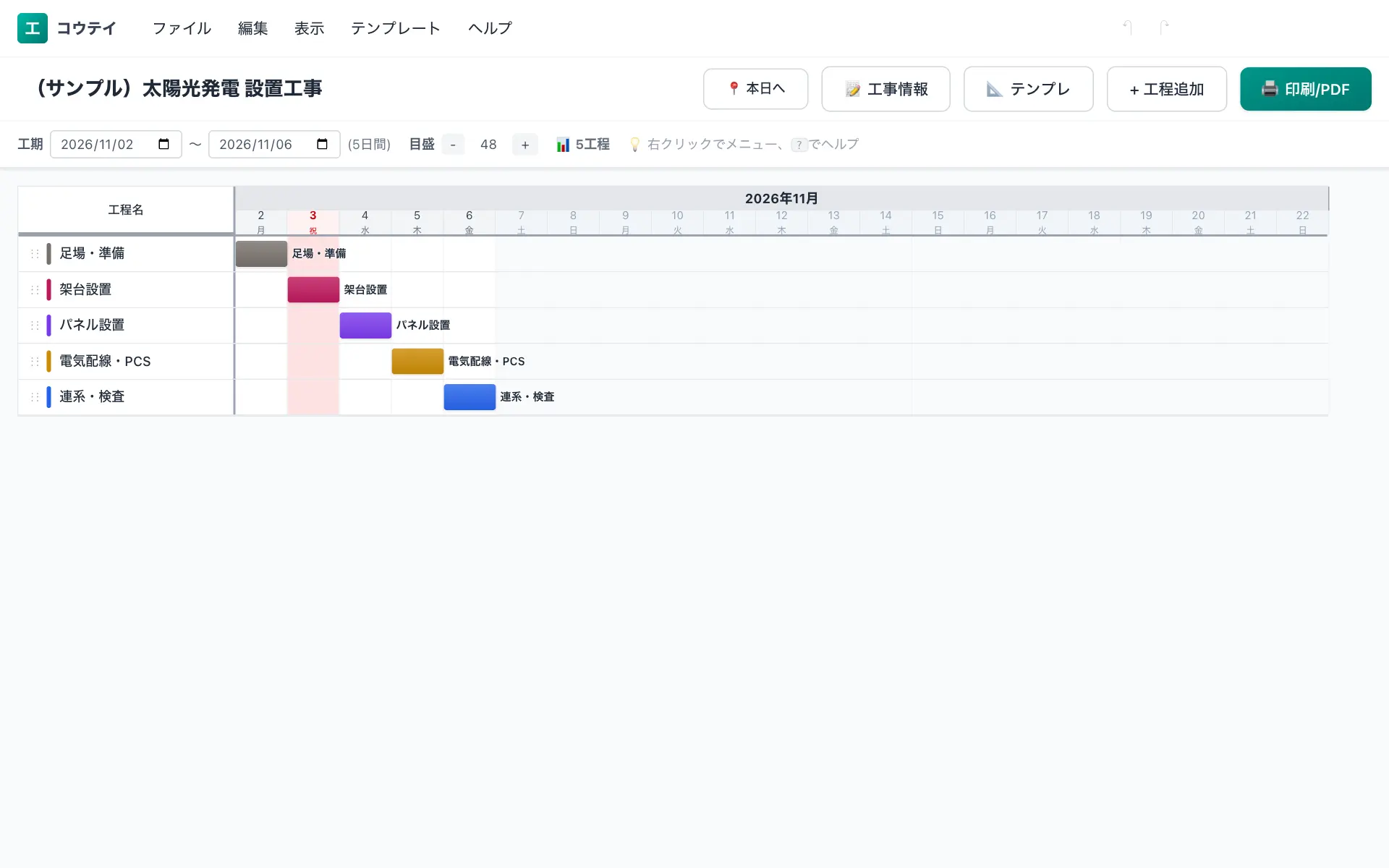
Task: Grab drag handle of 連系・検査 row
Action: point(35,397)
